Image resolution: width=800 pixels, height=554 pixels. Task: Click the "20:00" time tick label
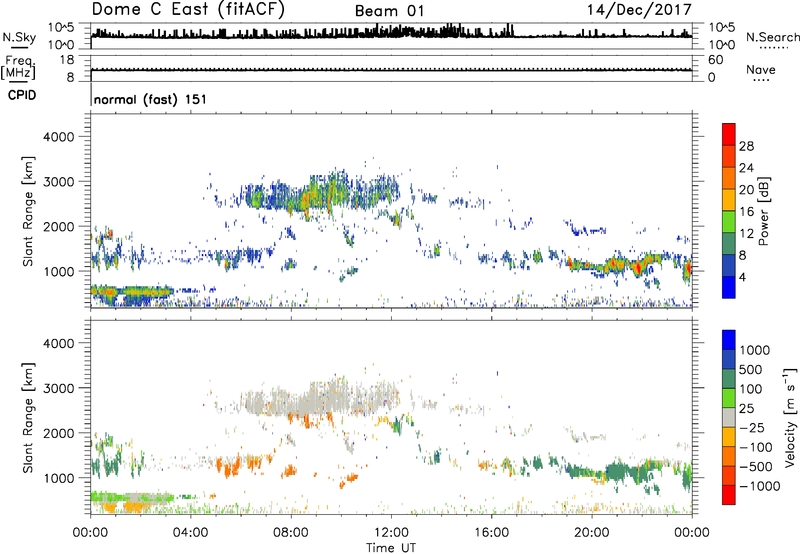coord(592,533)
